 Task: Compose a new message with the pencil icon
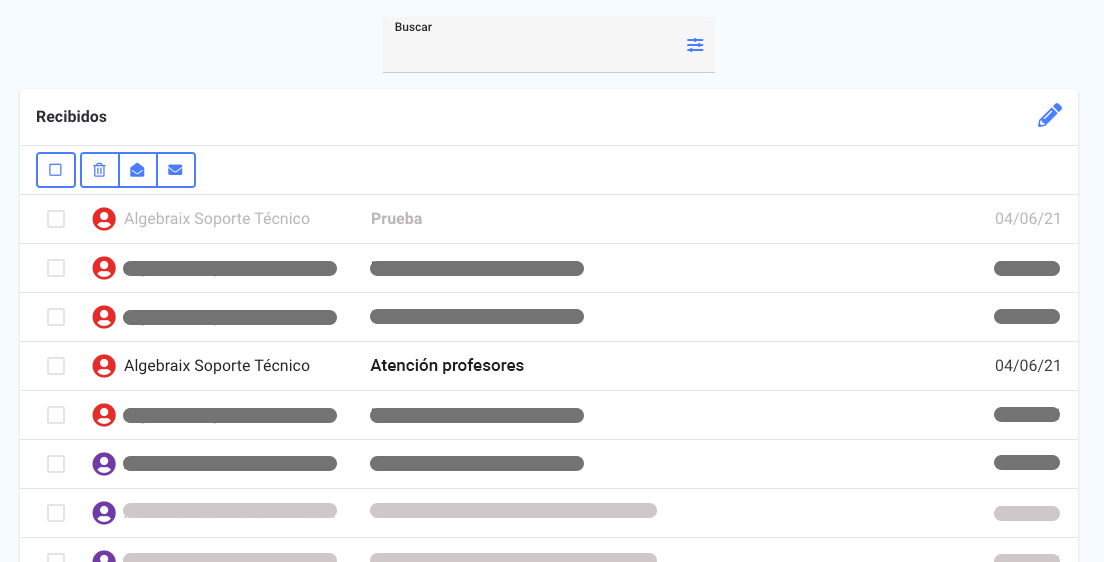click(1049, 116)
